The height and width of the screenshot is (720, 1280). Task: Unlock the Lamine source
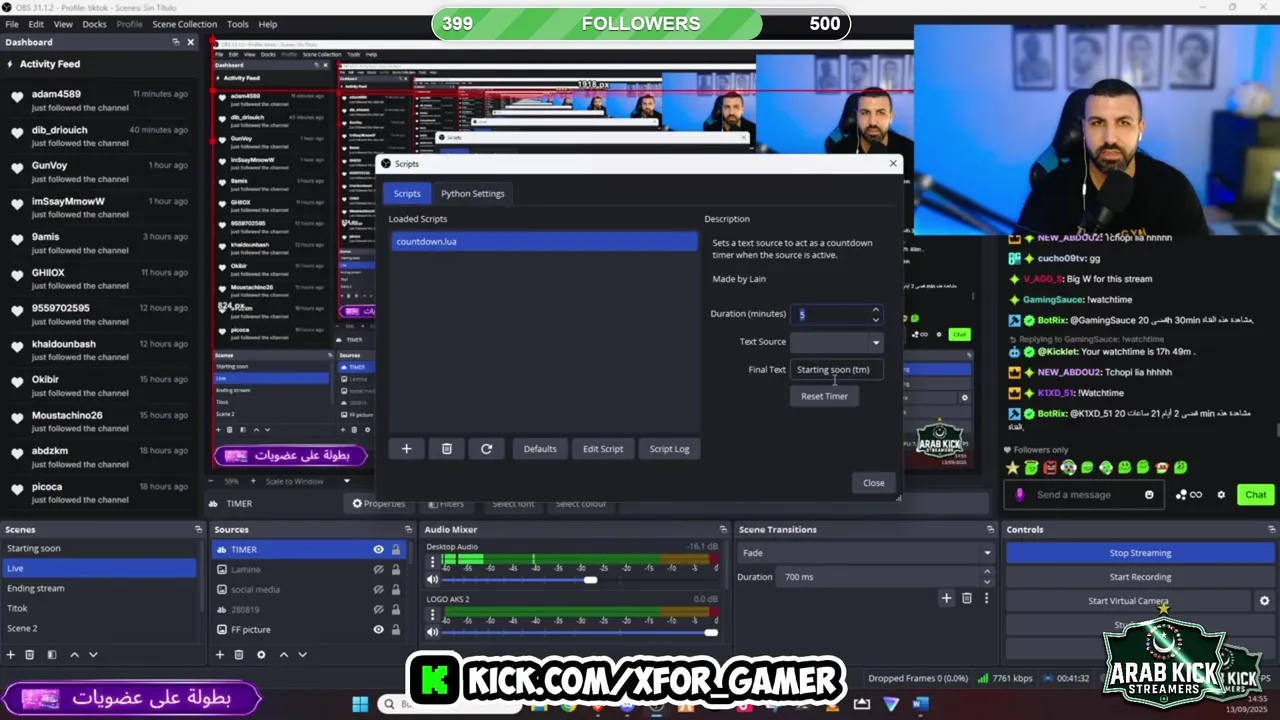point(396,570)
